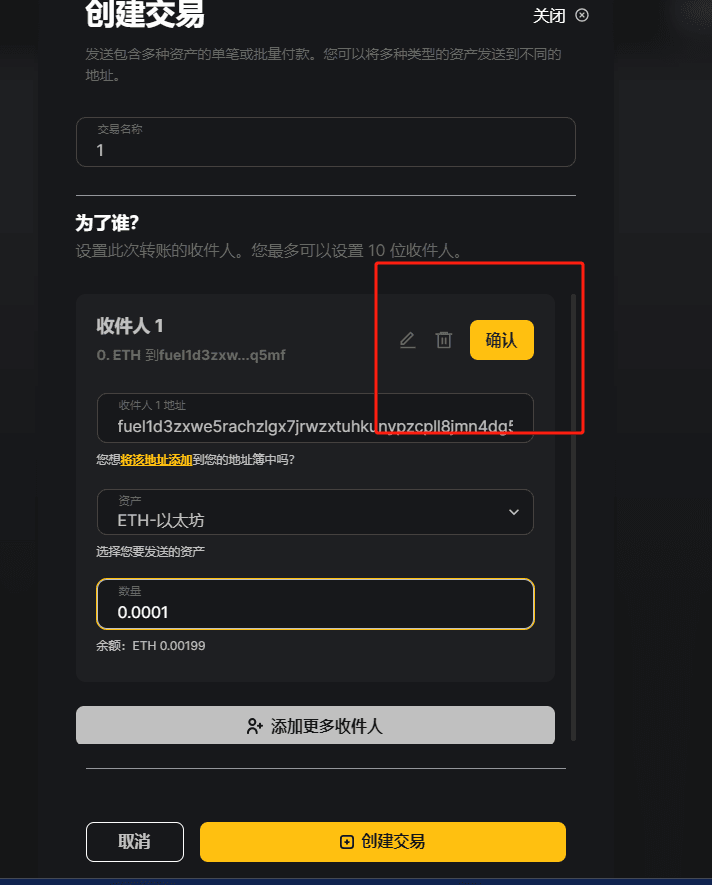Click the 数量 amount field showing 0.0001
Viewport: 712px width, 885px height.
pos(315,604)
